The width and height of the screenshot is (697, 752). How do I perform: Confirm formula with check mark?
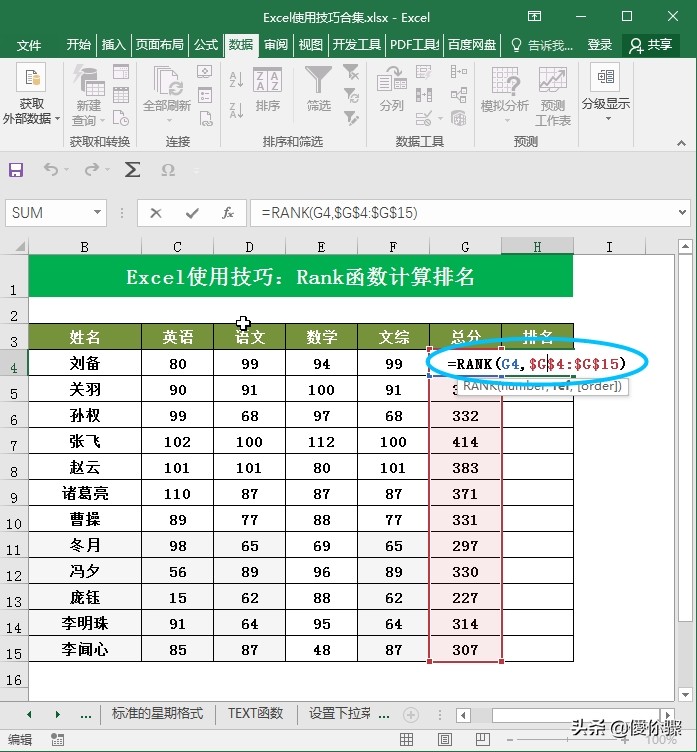192,213
